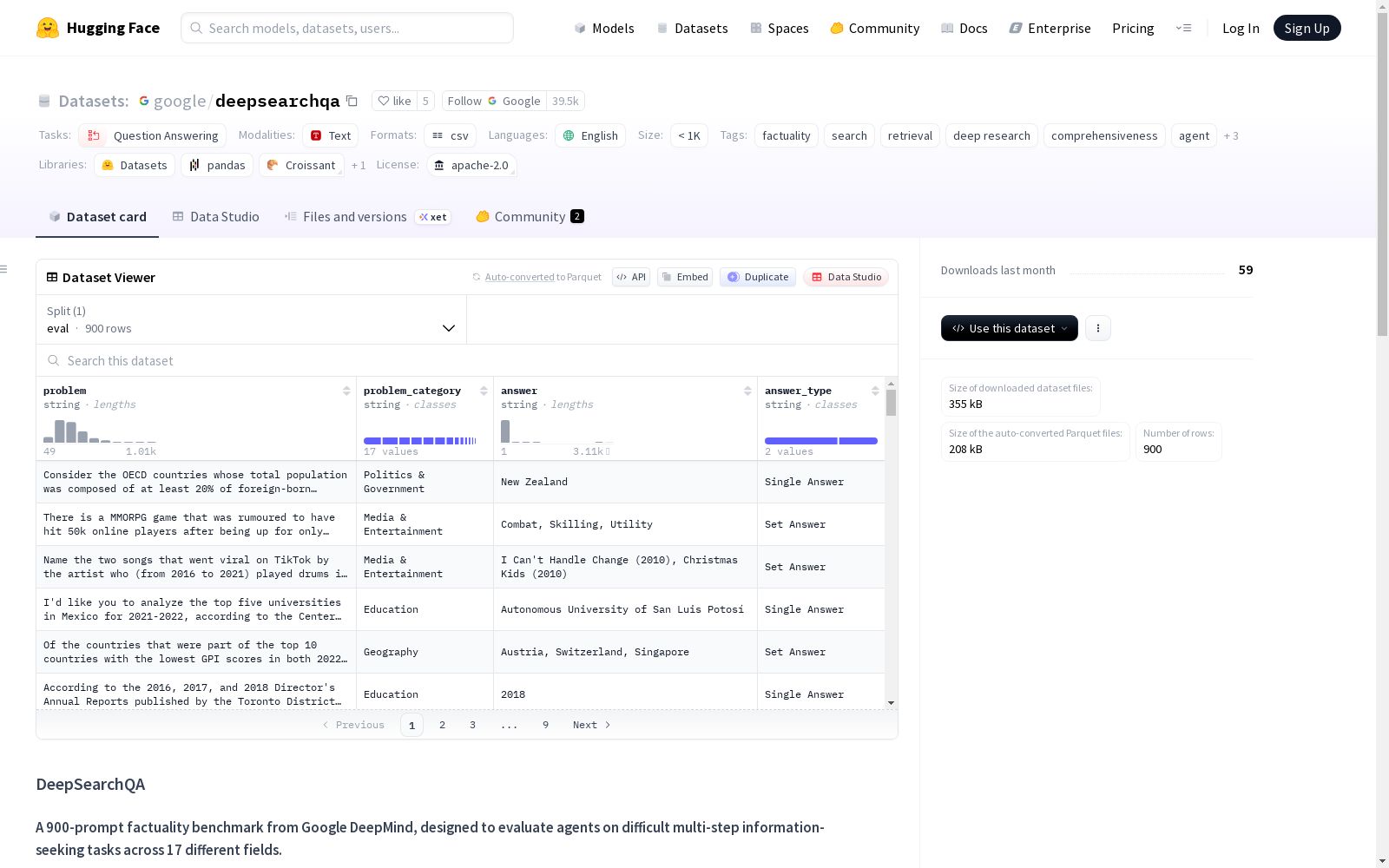
Task: Select the factuality tag
Action: click(787, 135)
